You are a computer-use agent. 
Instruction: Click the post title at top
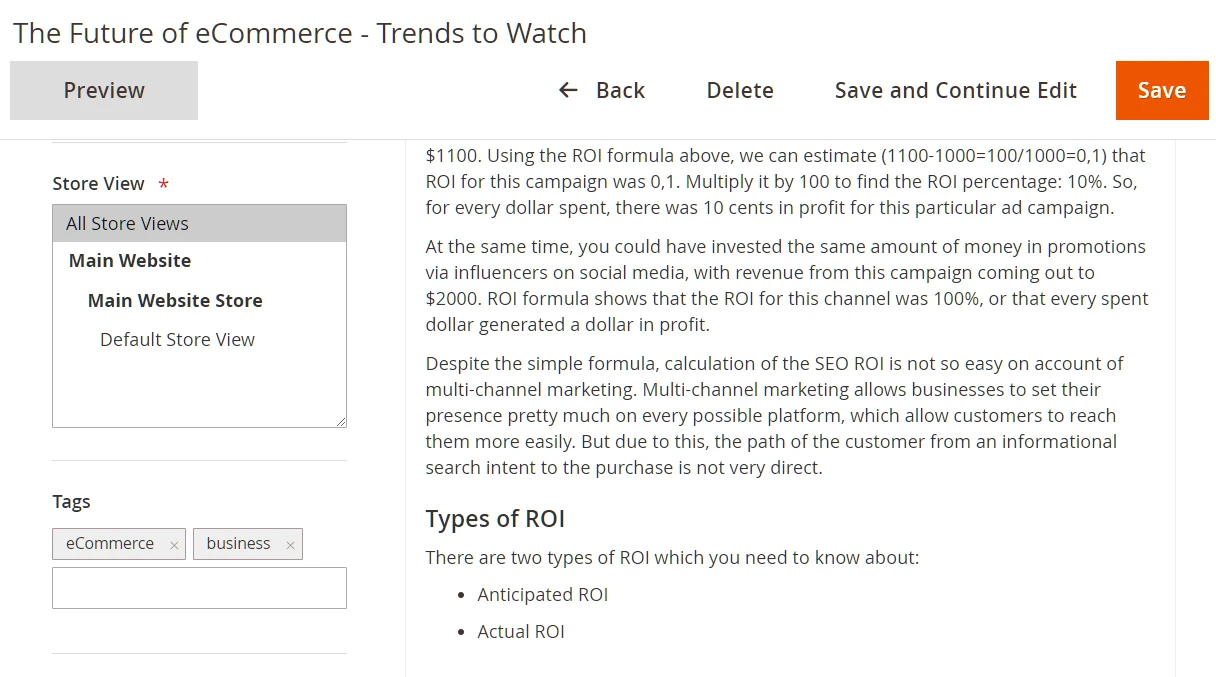[x=299, y=33]
